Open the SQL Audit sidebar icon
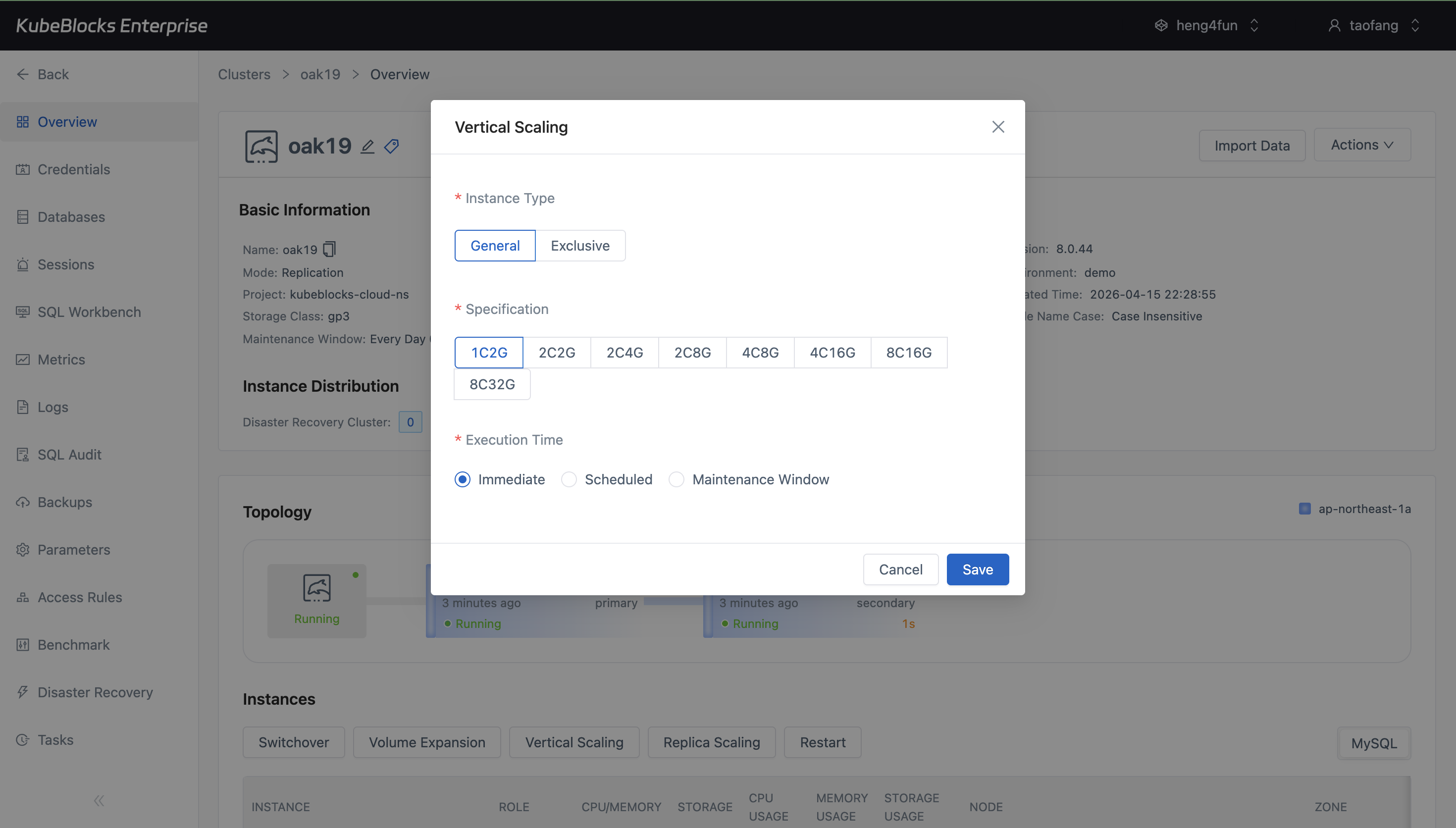This screenshot has height=828, width=1456. point(23,455)
